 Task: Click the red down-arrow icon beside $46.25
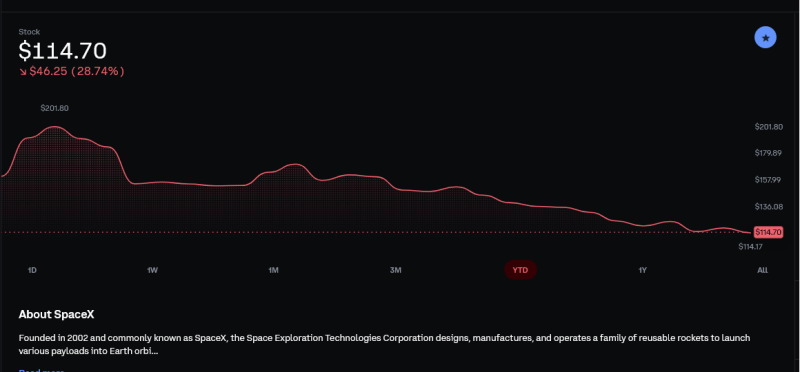(23, 72)
